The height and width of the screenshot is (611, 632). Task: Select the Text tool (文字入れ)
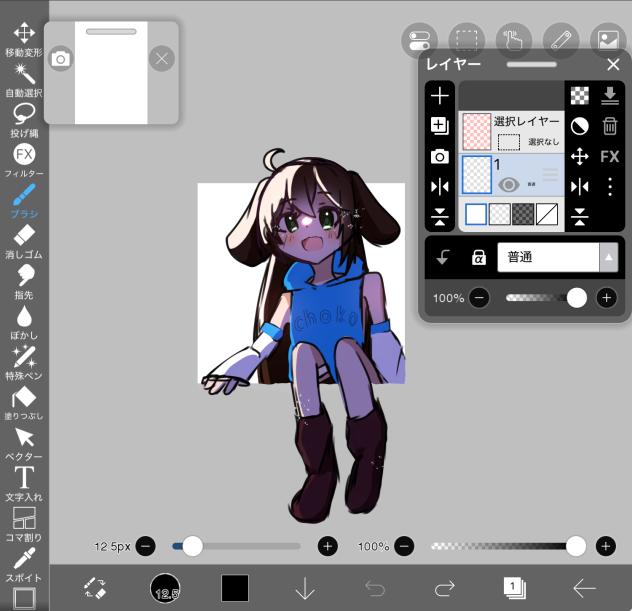tap(24, 484)
